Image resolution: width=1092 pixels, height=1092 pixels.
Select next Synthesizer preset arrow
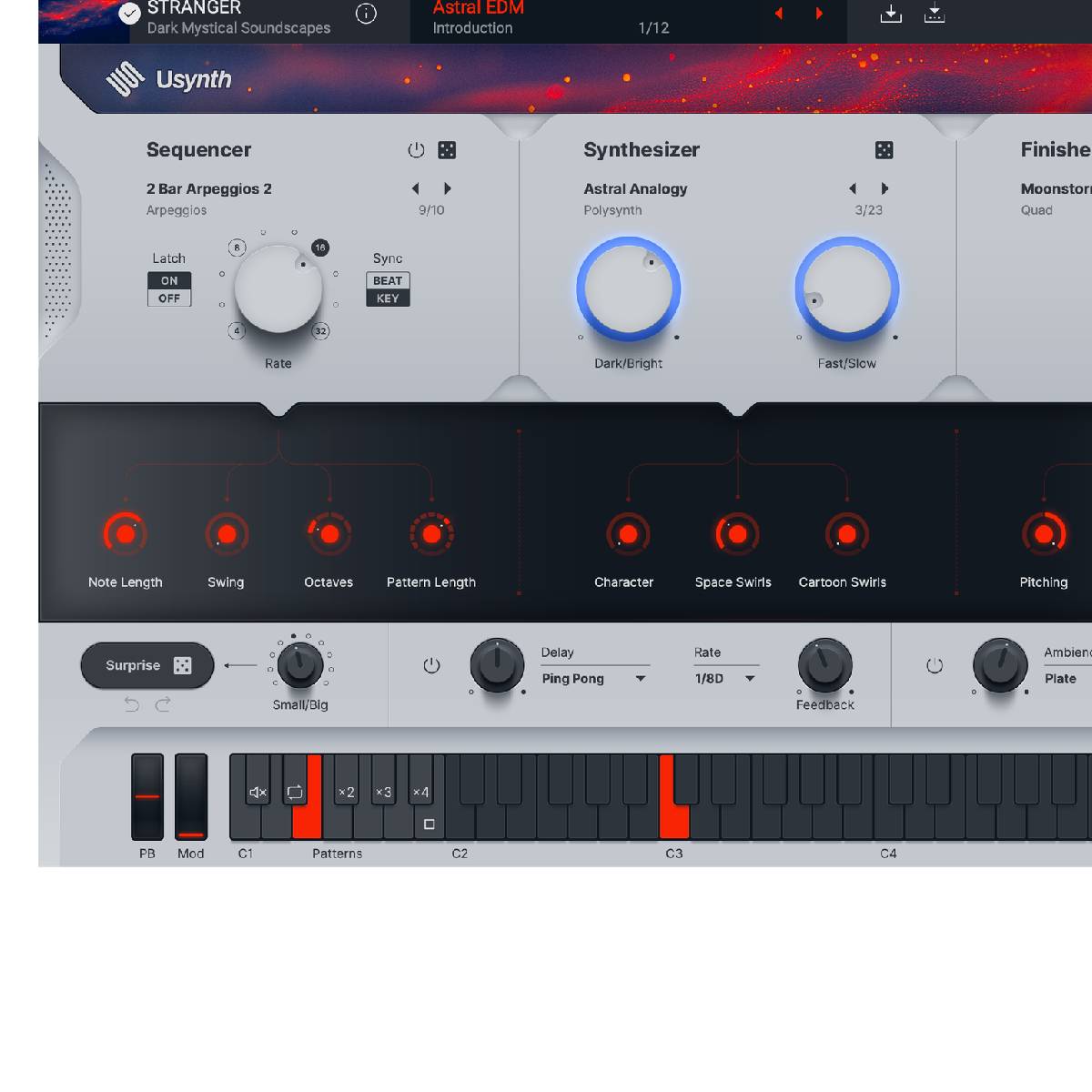coord(884,188)
